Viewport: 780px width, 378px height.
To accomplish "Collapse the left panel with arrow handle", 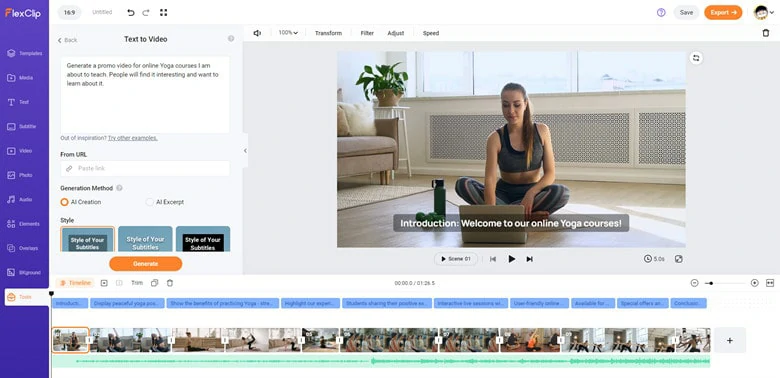I will click(245, 151).
